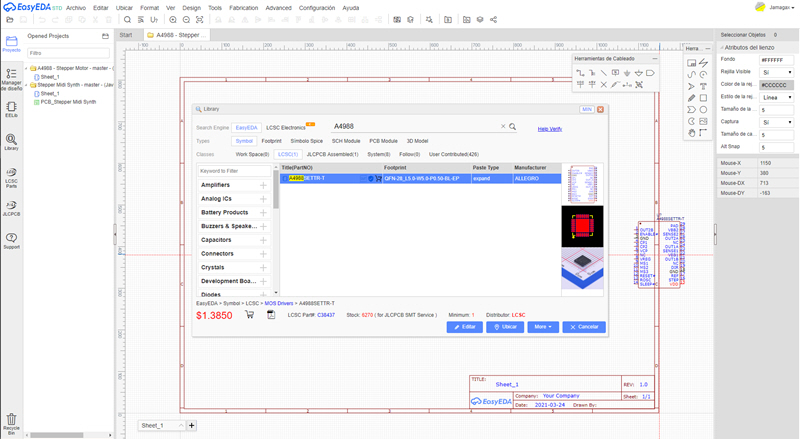Open the Archivo menu
Viewport: 800px width, 439px height.
pos(76,8)
